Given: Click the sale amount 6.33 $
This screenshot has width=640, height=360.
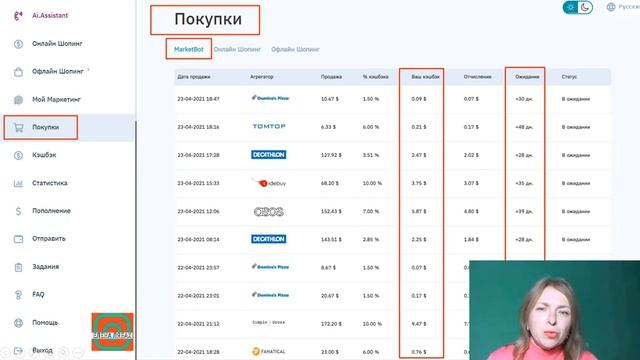Looking at the screenshot, I should coord(329,127).
